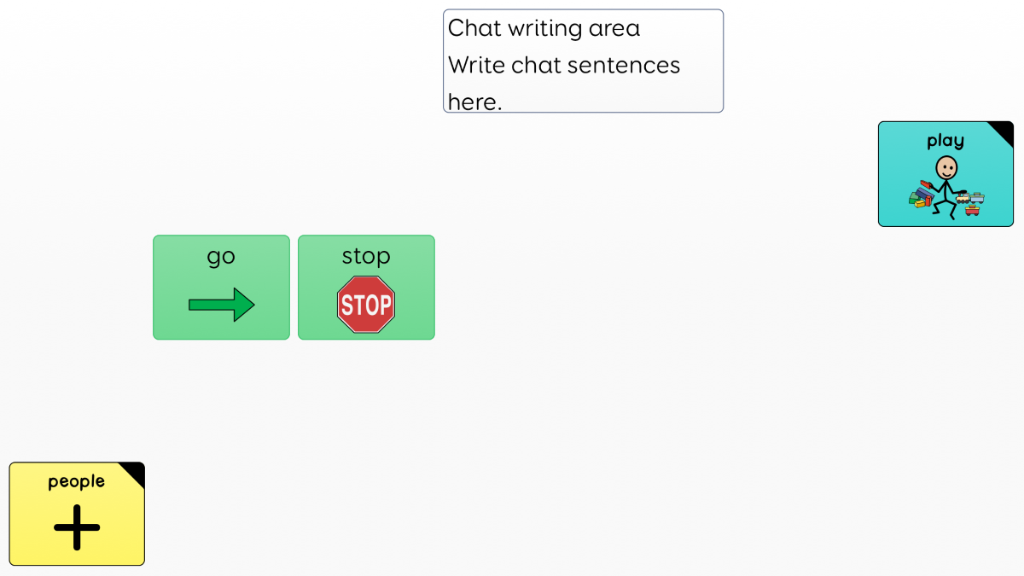1024x576 pixels.
Task: Open the yellow people folder cell
Action: [x=77, y=514]
